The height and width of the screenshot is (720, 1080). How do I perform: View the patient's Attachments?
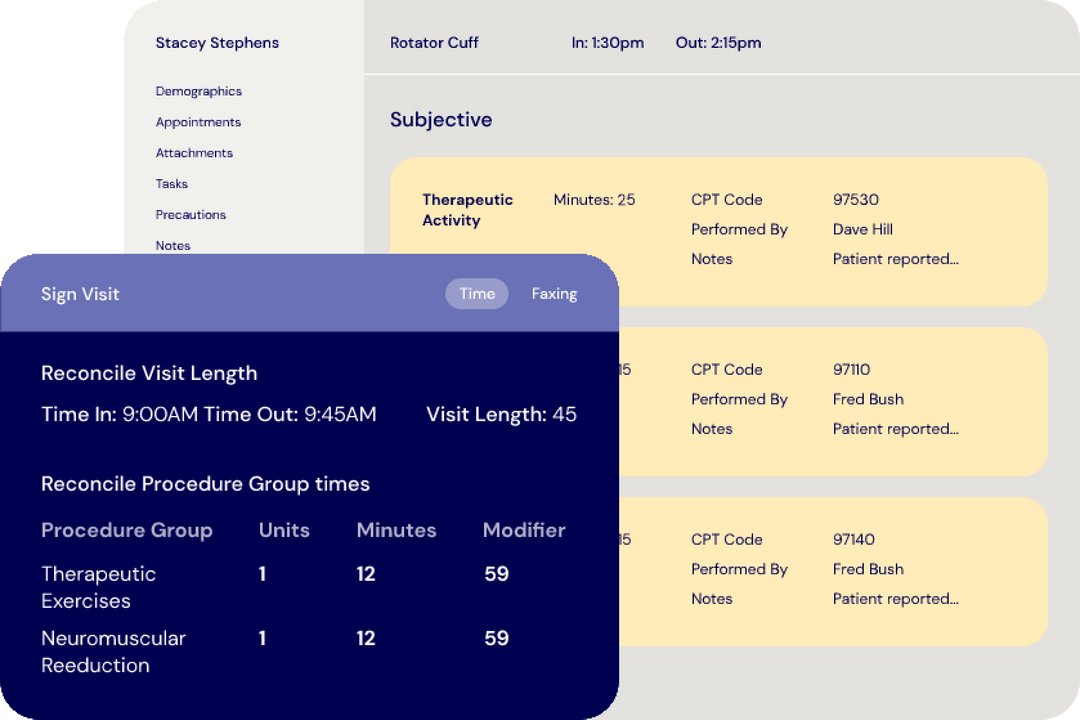194,153
